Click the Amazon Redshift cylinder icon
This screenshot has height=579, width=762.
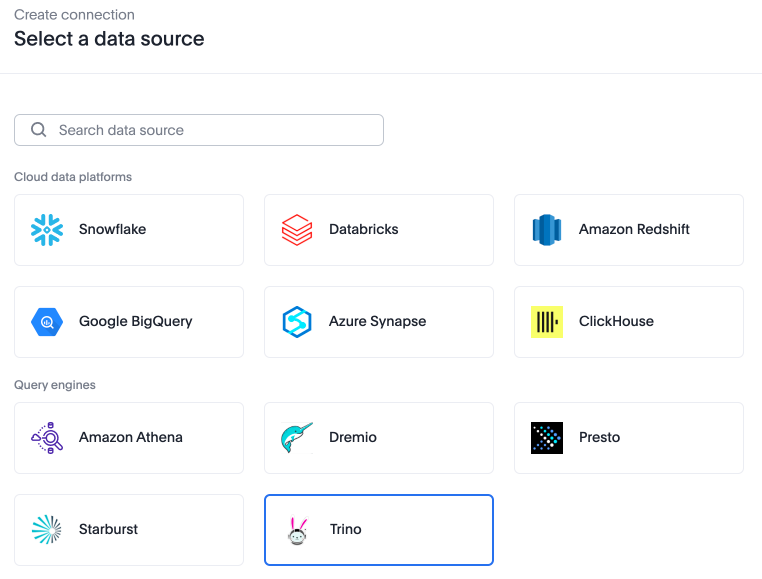click(x=547, y=230)
